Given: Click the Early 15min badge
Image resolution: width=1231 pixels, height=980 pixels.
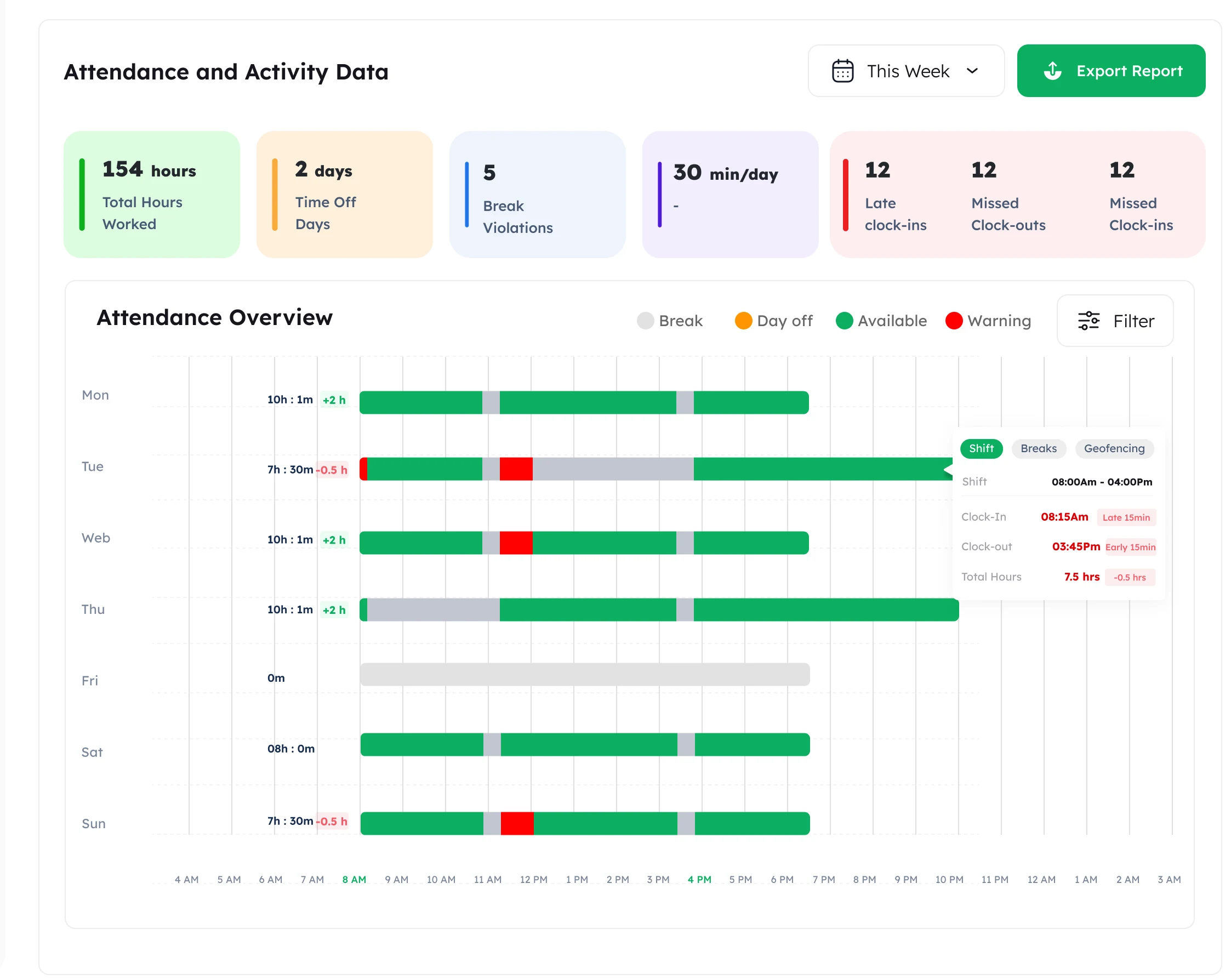Looking at the screenshot, I should click(1131, 547).
